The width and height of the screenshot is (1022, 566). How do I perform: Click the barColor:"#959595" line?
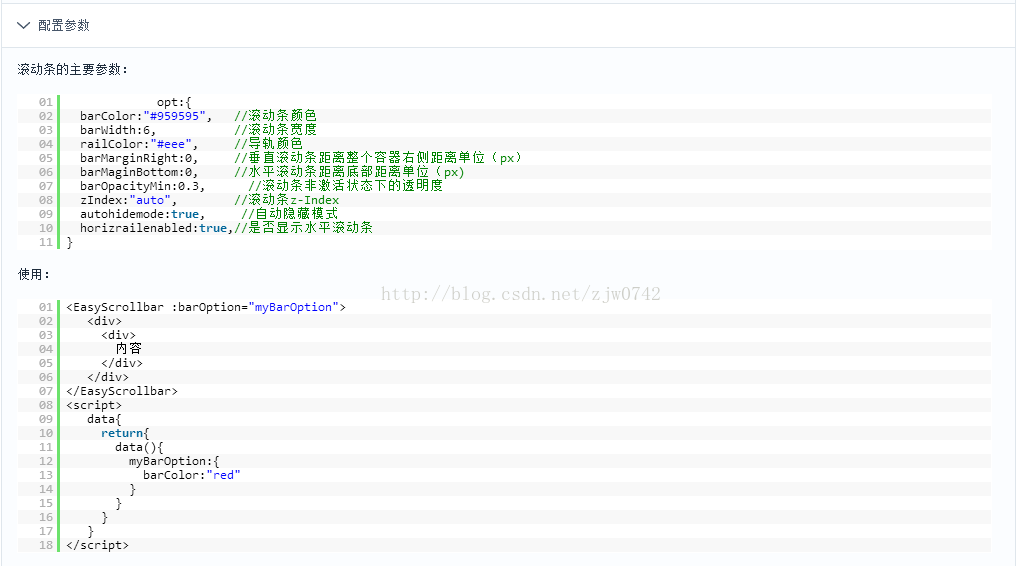point(146,116)
